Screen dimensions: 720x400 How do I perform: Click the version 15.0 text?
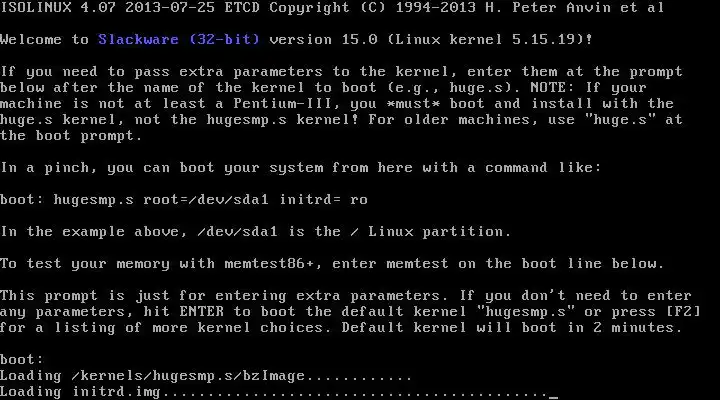(x=323, y=40)
